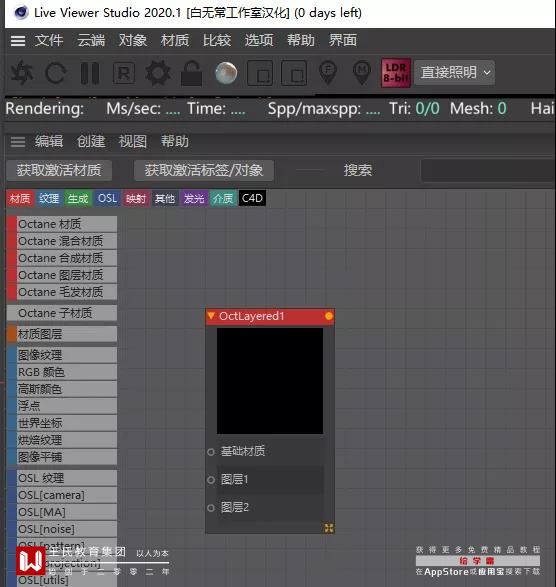
Task: Select 图像平铺 node entry
Action: tap(62, 457)
